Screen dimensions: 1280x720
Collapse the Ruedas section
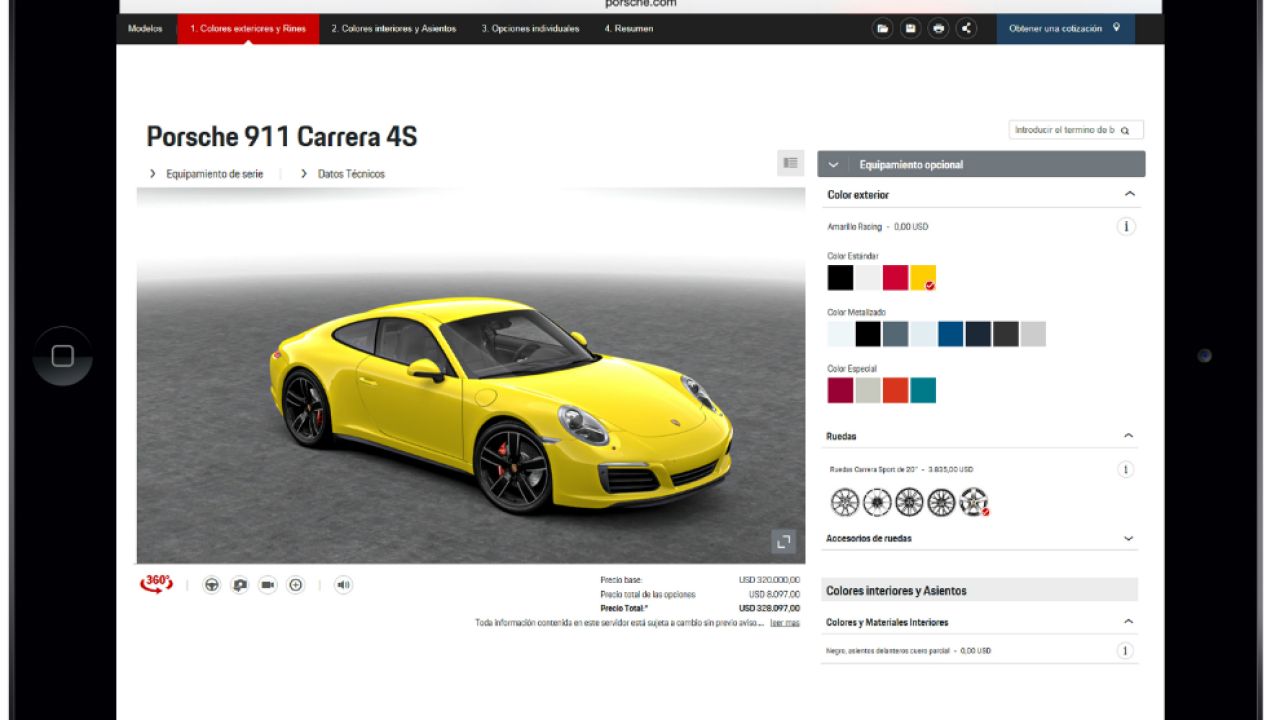pos(1128,436)
